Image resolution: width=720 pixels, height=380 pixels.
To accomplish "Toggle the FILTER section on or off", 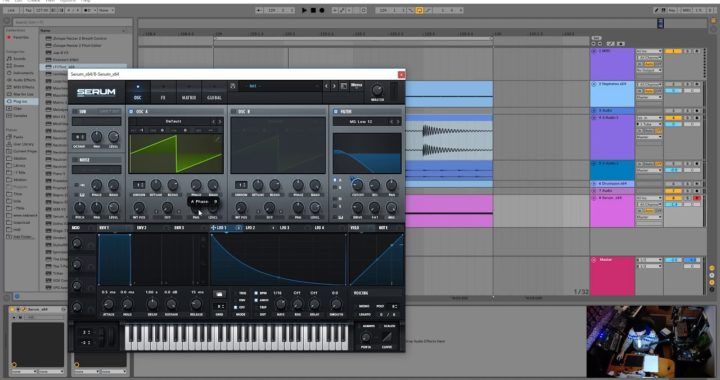I will click(336, 112).
